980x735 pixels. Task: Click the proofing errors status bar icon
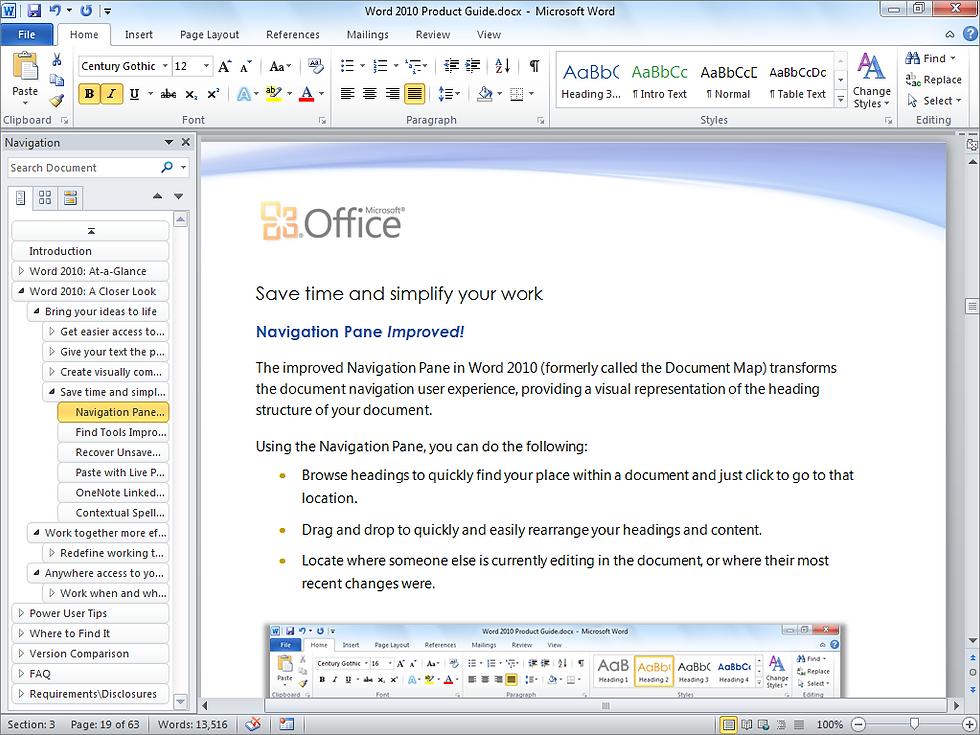(252, 724)
